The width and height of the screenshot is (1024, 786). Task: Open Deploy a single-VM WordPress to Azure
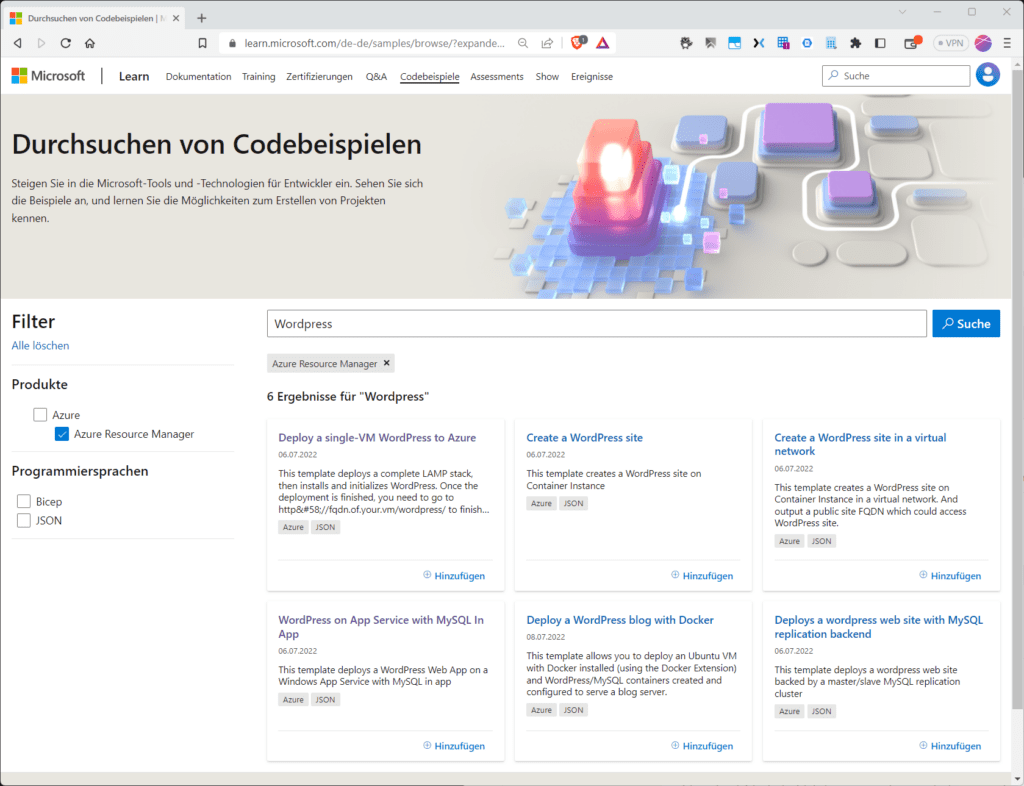click(377, 437)
